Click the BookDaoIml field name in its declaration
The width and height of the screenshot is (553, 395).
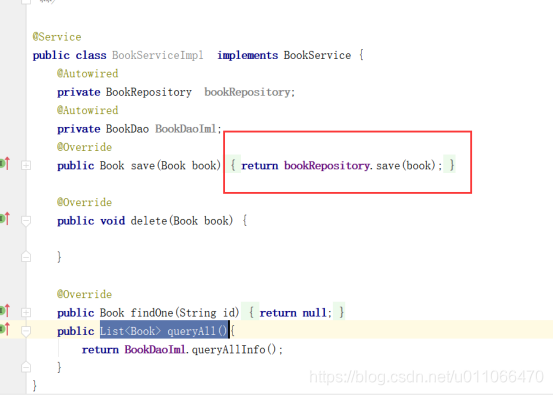point(186,129)
